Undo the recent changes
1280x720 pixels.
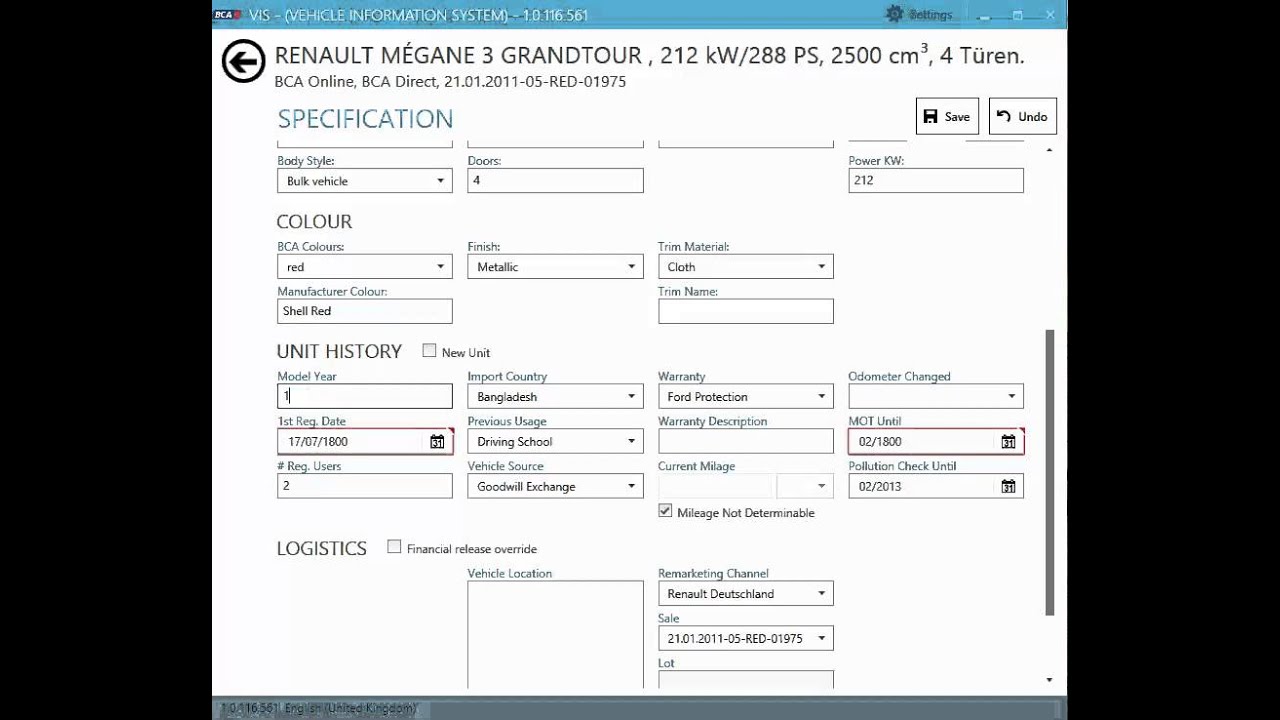click(x=1022, y=116)
